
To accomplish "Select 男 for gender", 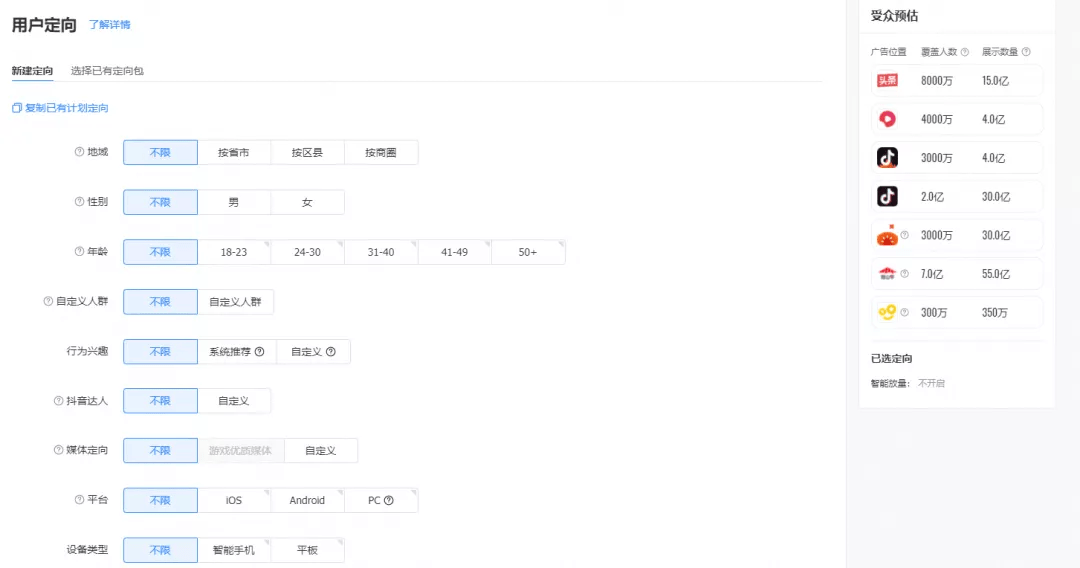I will 234,202.
